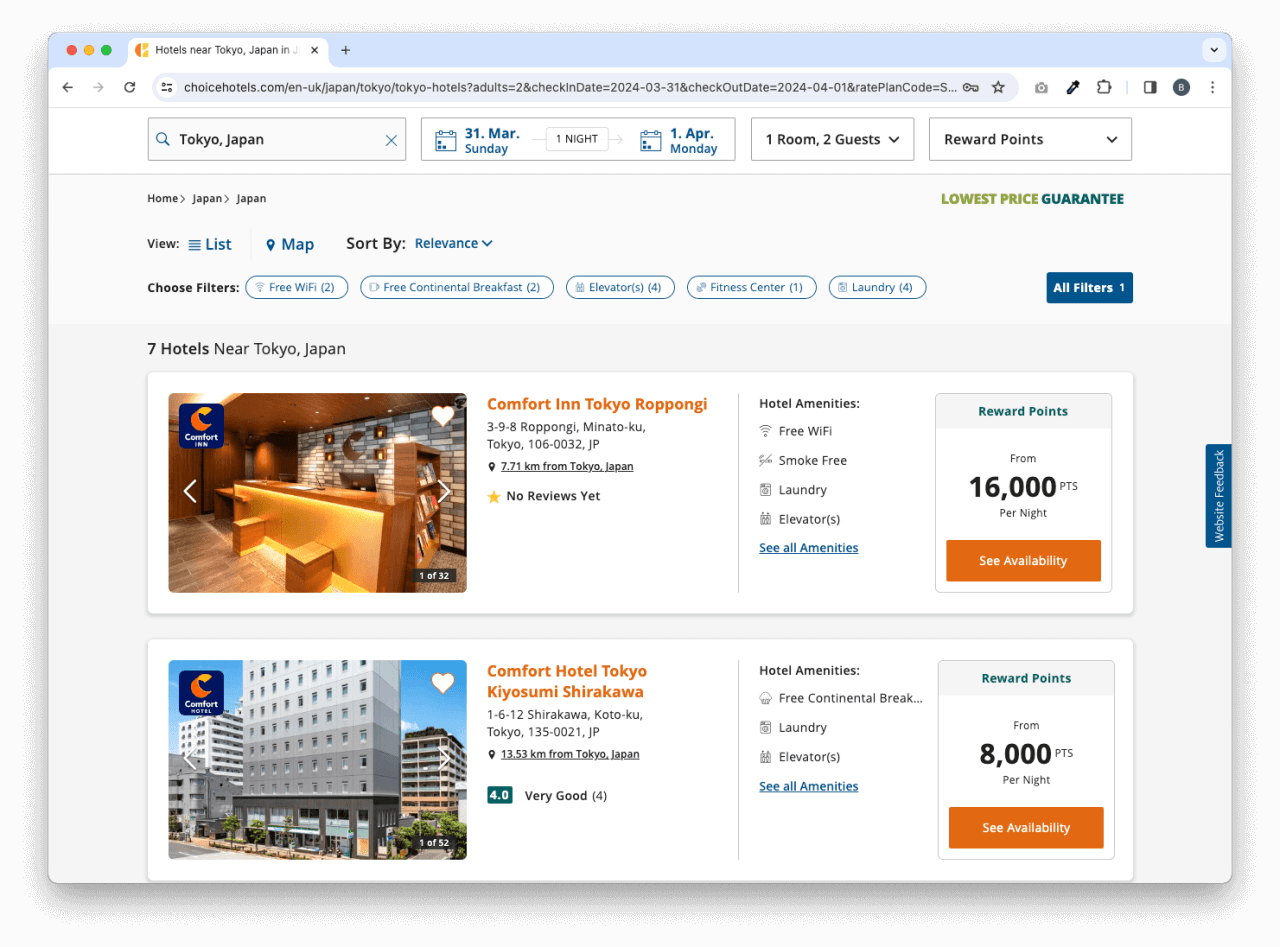
Task: Open All Filters panel
Action: click(x=1089, y=288)
